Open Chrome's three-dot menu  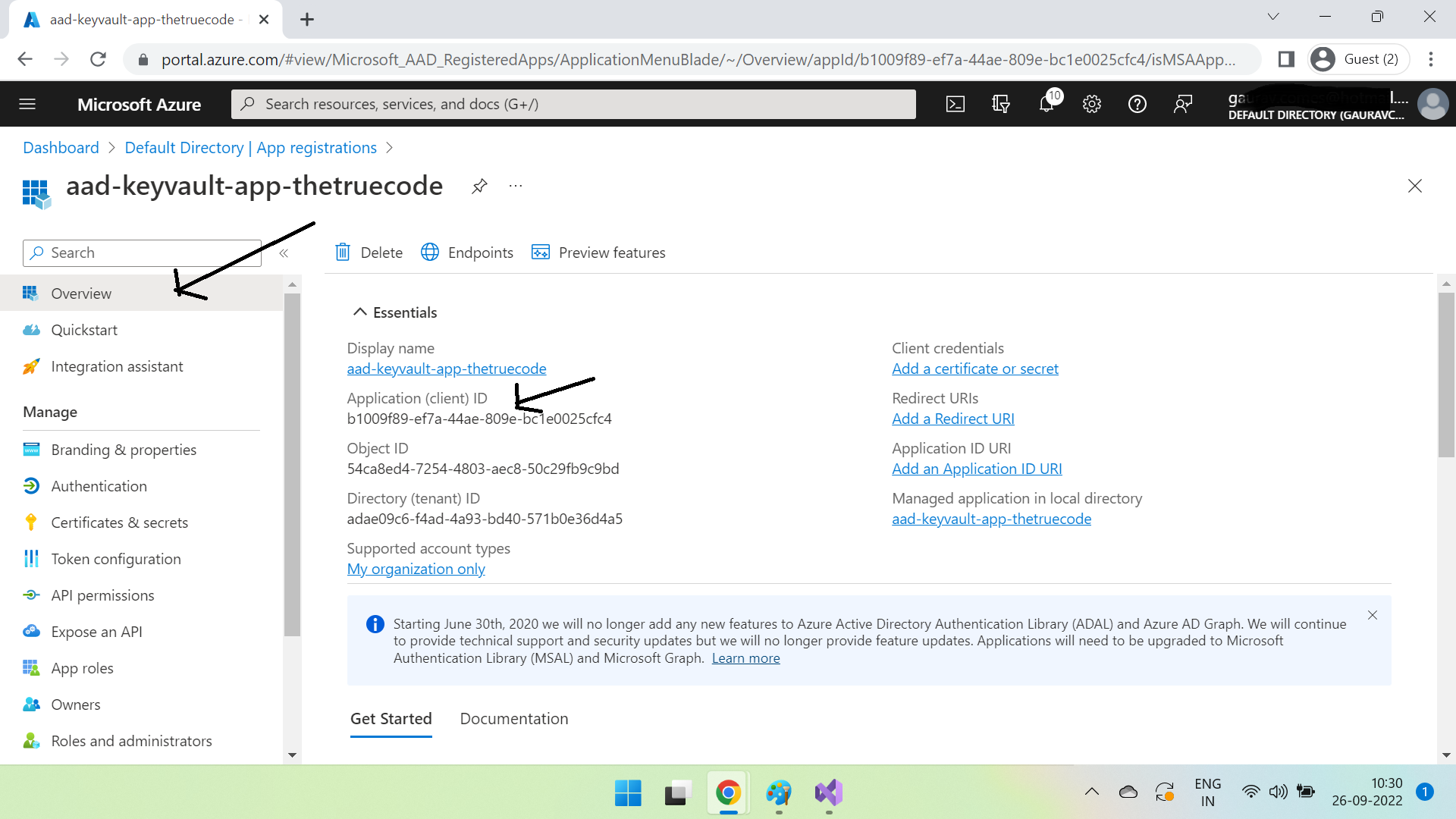tap(1431, 59)
